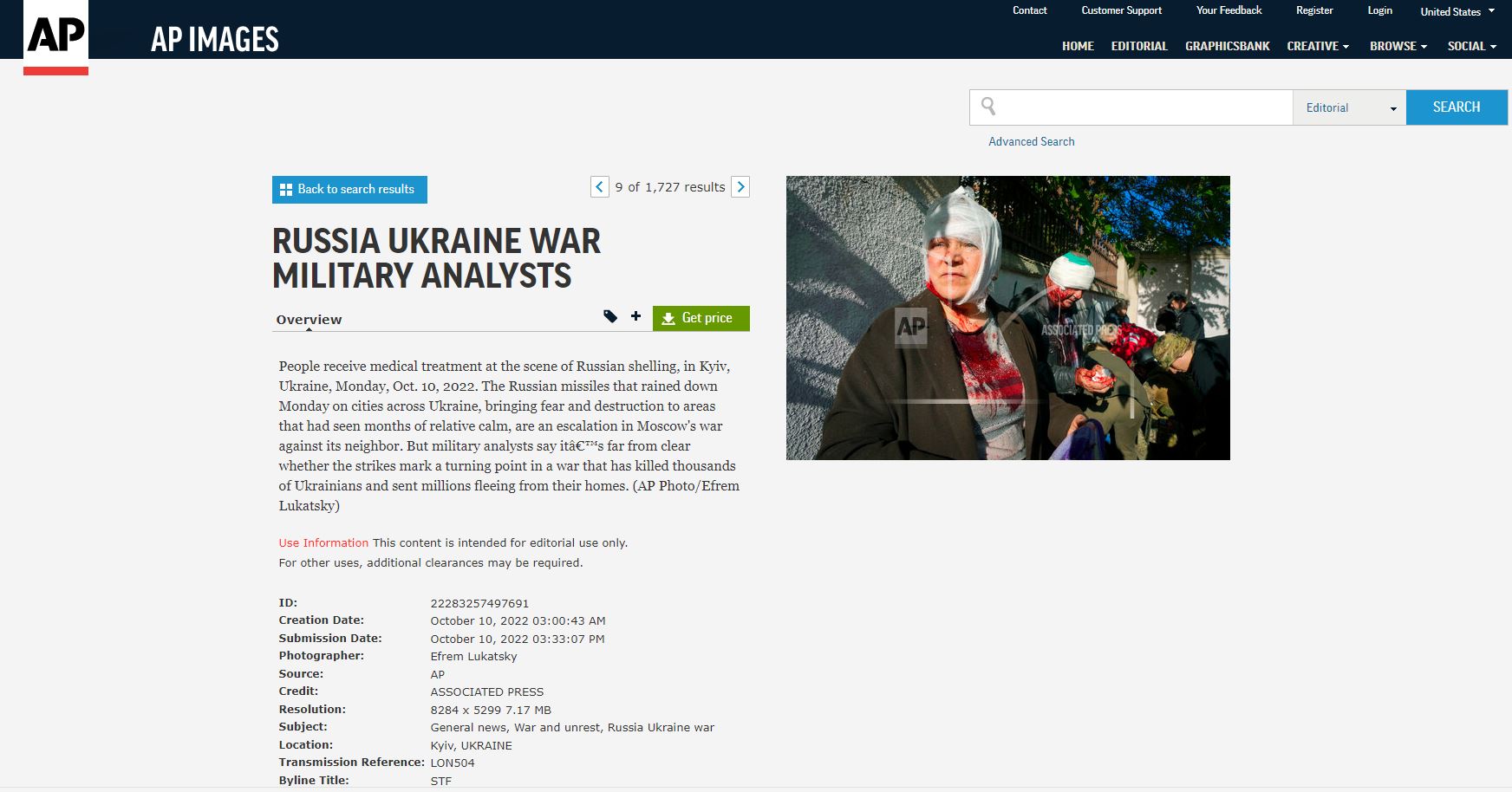The height and width of the screenshot is (792, 1512).
Task: Click the Use Information link
Action: click(x=323, y=543)
